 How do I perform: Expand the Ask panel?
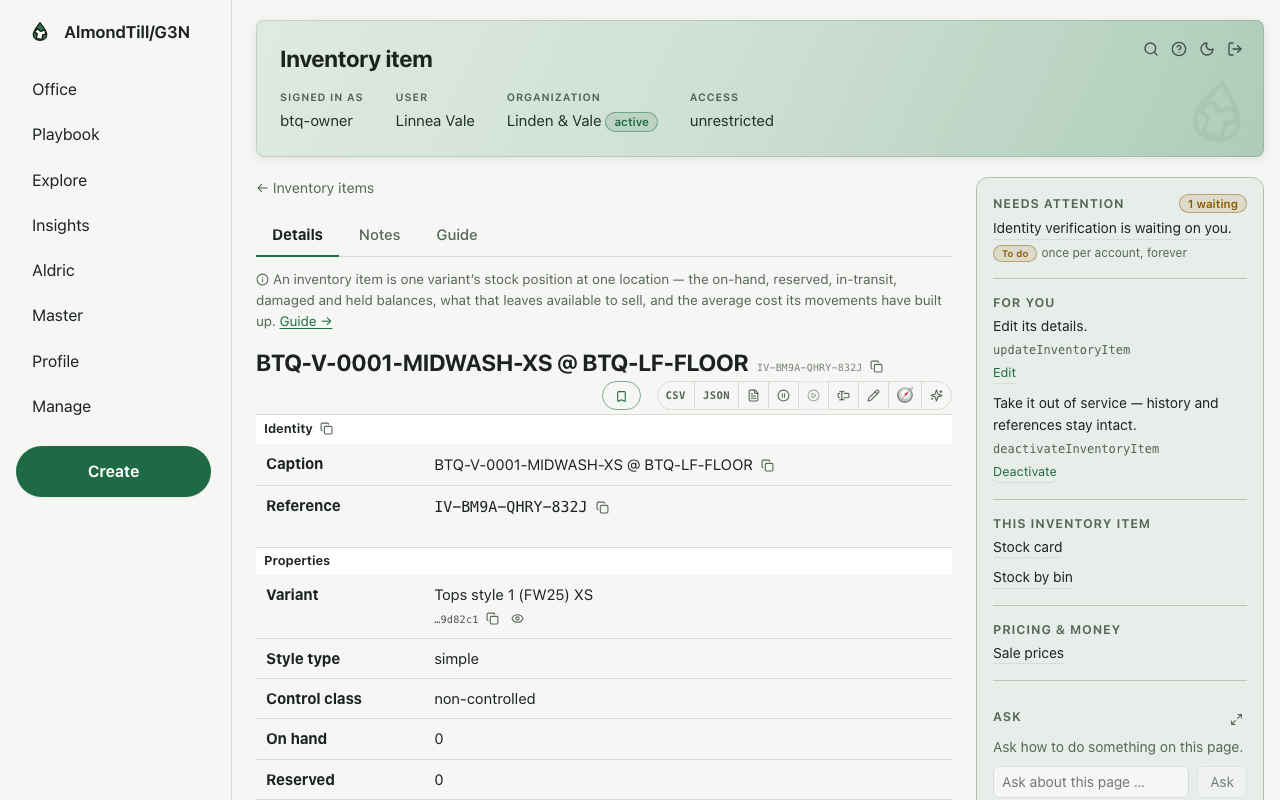tap(1236, 719)
